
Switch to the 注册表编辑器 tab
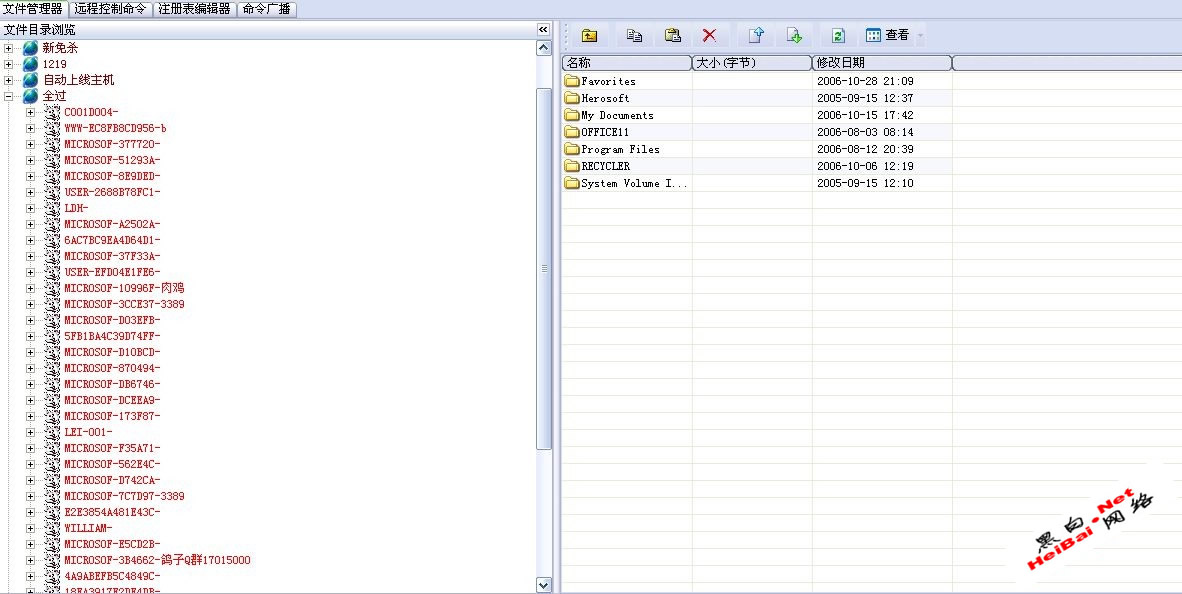point(195,9)
